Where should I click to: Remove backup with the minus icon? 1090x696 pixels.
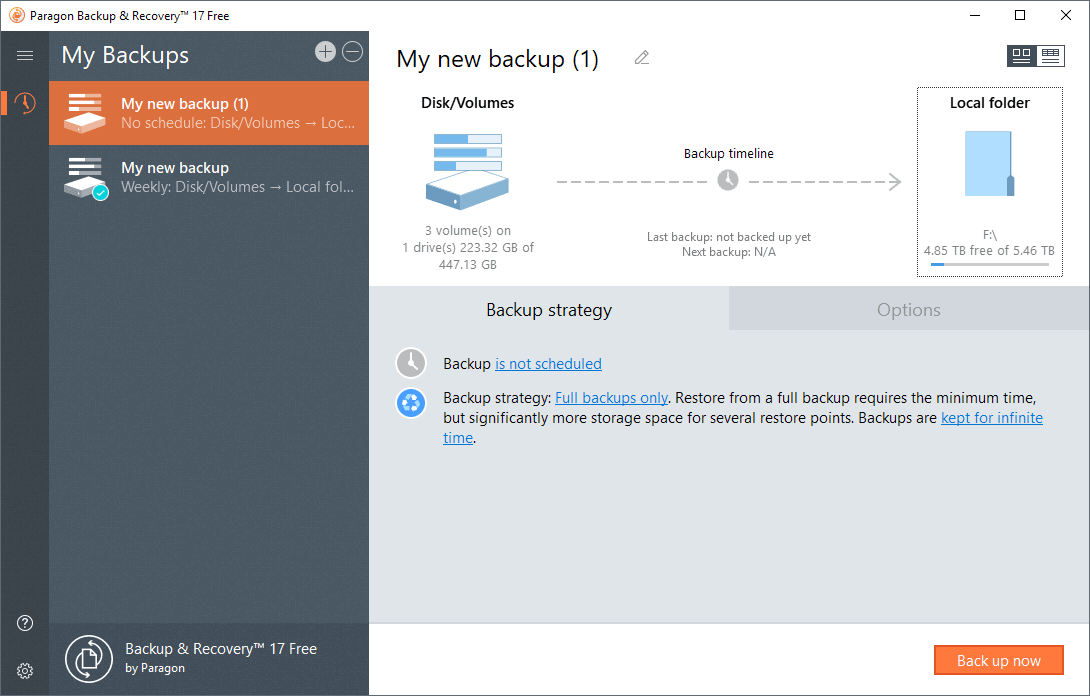352,51
